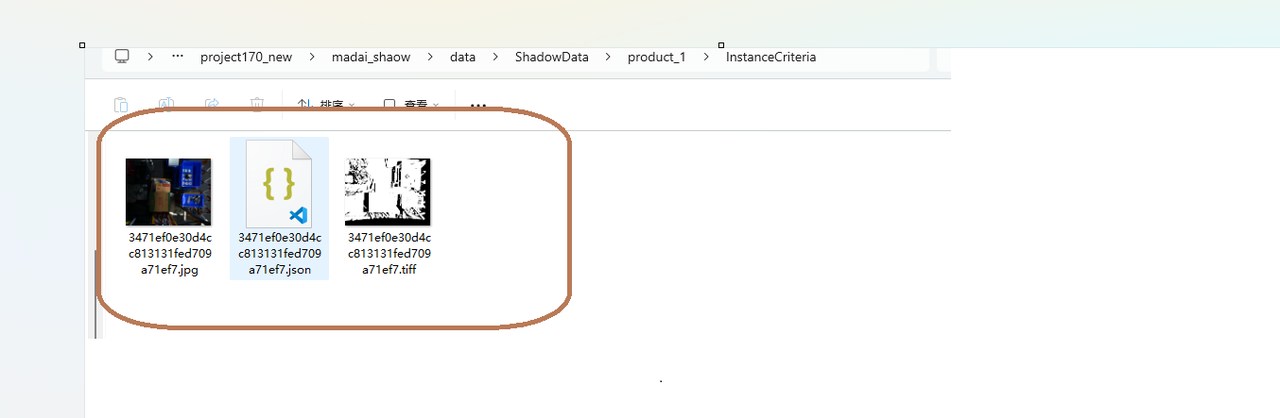The width and height of the screenshot is (1280, 418).
Task: Show hidden breadcrumb folders via ellipsis
Action: [x=178, y=57]
